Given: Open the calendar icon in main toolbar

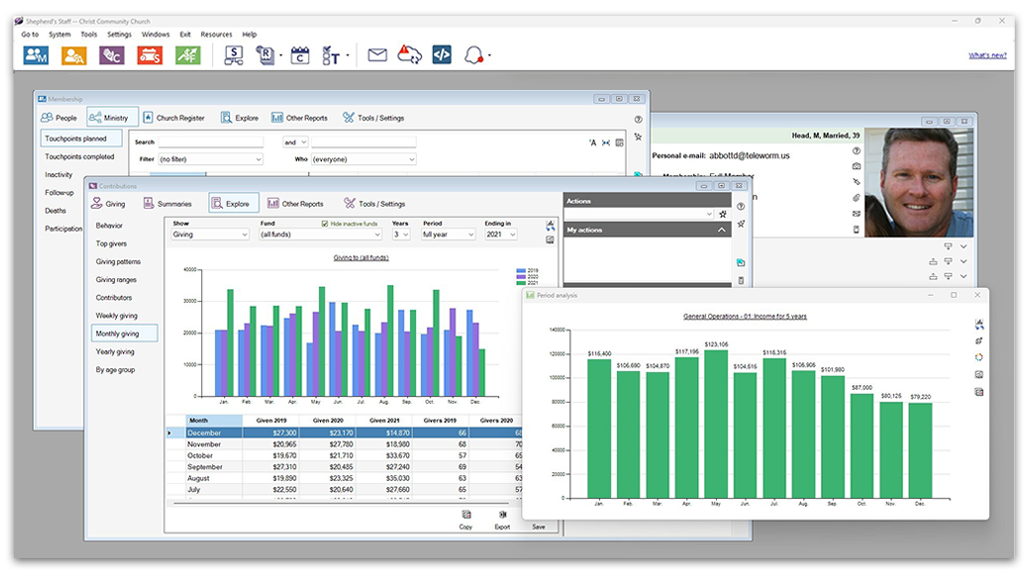Looking at the screenshot, I should click(x=300, y=56).
